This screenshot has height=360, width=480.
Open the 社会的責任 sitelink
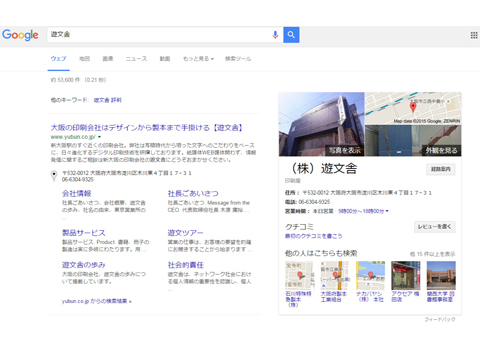[186, 265]
